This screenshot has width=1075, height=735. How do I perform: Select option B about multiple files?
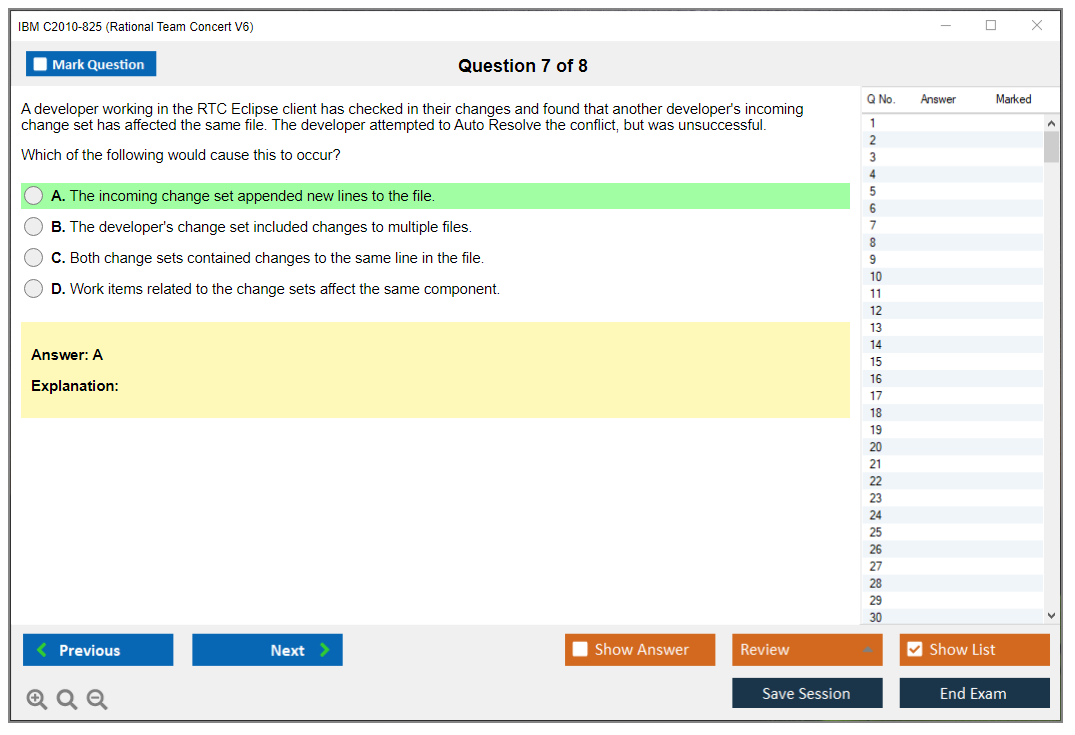pyautogui.click(x=34, y=227)
